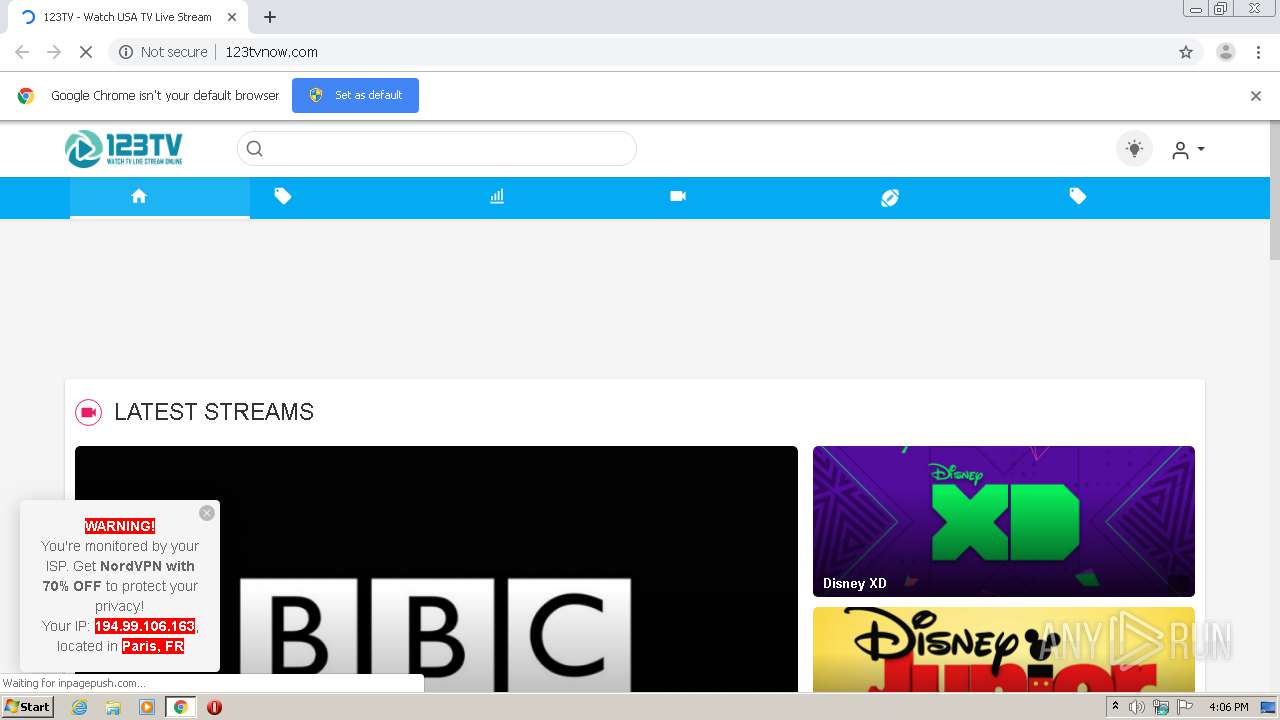The image size is (1280, 720).
Task: Click the Opera icon in taskbar
Action: coord(214,707)
